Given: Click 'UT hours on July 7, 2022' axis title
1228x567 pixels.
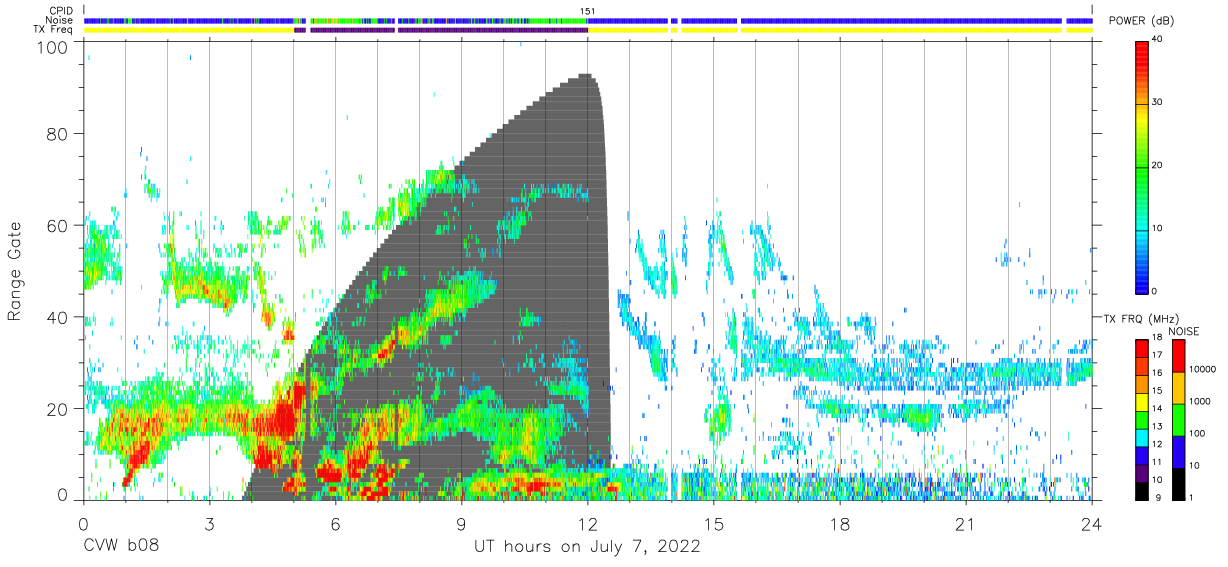Looking at the screenshot, I should pos(587,547).
